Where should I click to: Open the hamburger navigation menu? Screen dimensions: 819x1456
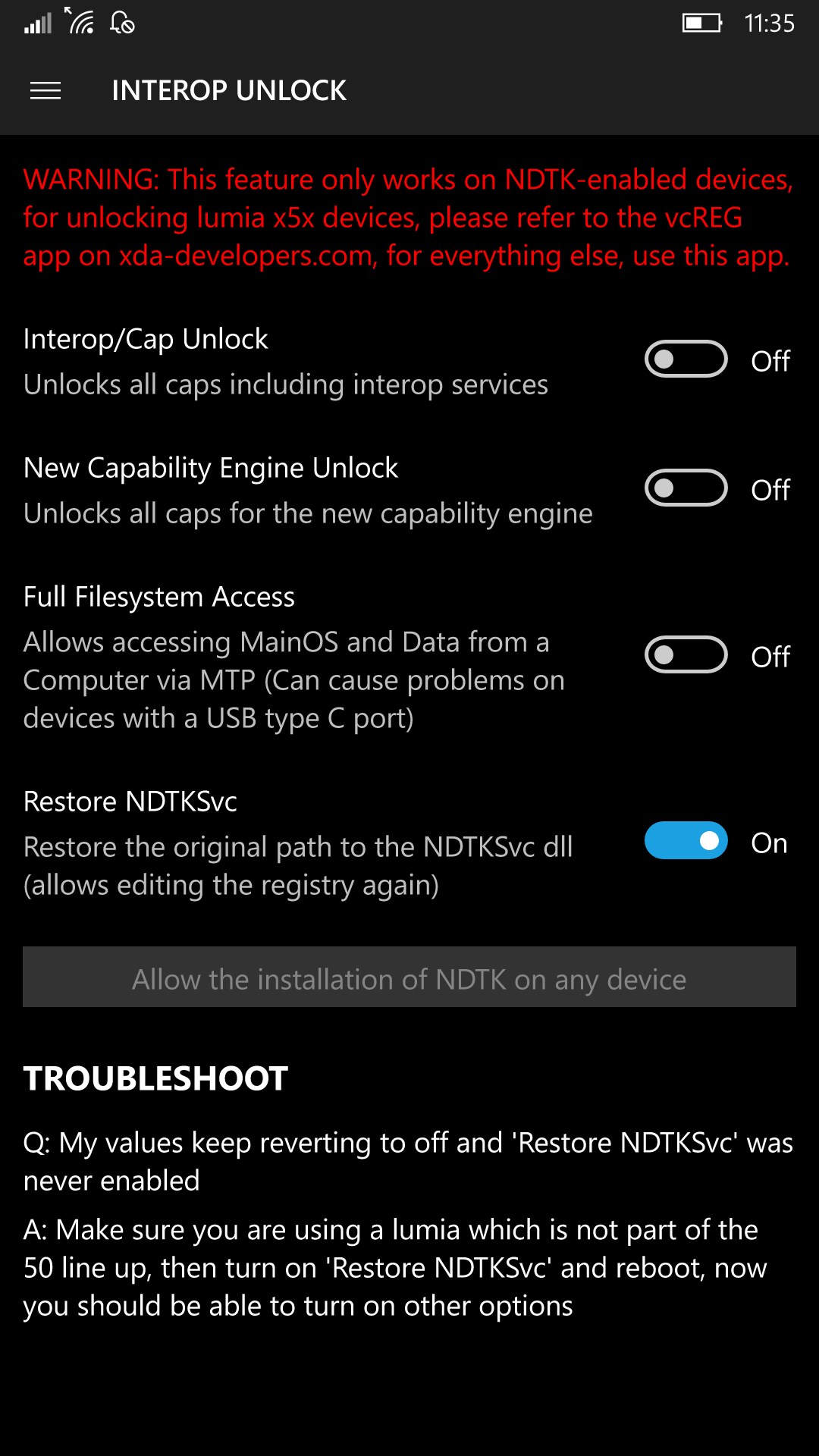[x=45, y=91]
